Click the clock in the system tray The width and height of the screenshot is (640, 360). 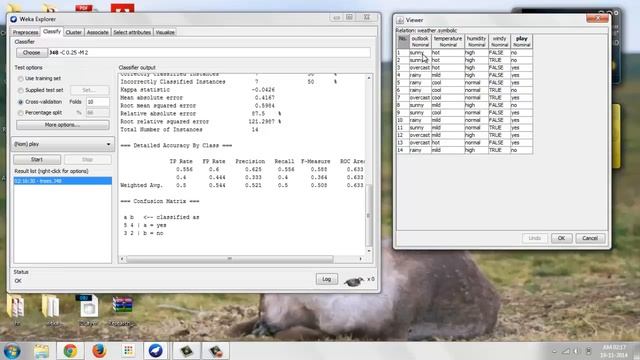[614, 351]
